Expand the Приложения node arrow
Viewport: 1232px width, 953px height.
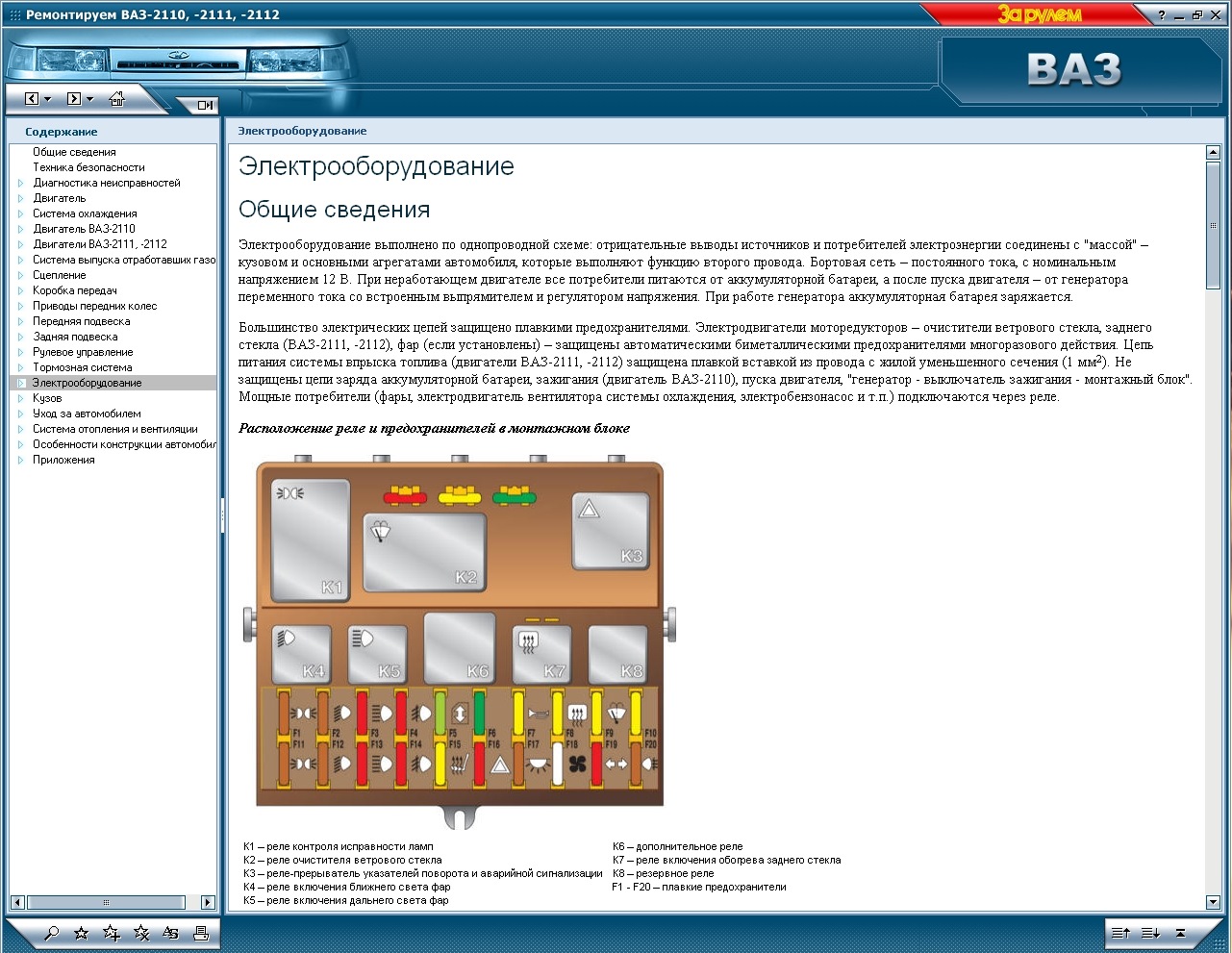[20, 460]
